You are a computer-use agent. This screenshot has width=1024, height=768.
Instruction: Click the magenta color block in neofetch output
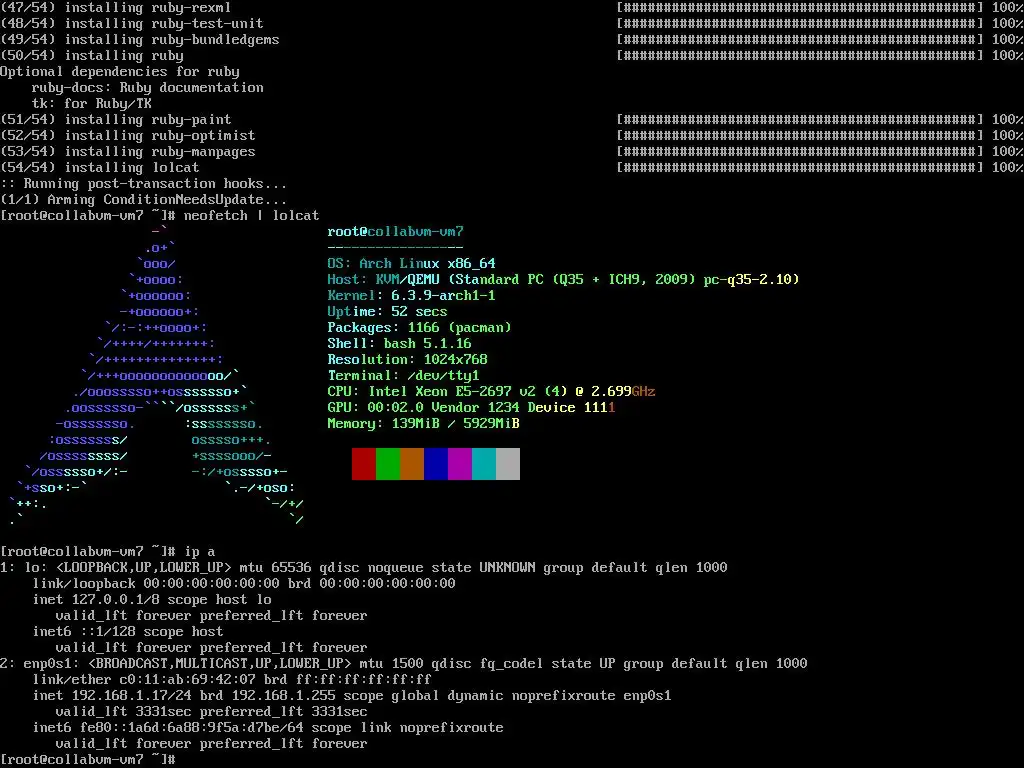460,464
